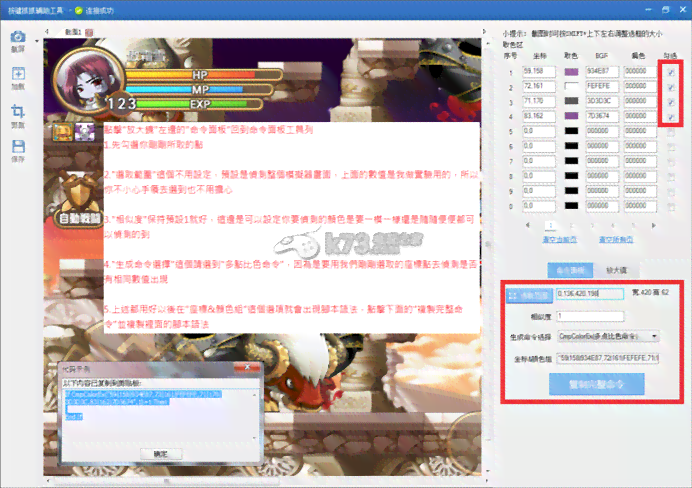Image resolution: width=692 pixels, height=488 pixels.
Task: Click the confirm button in code dialog
Action: [x=161, y=454]
